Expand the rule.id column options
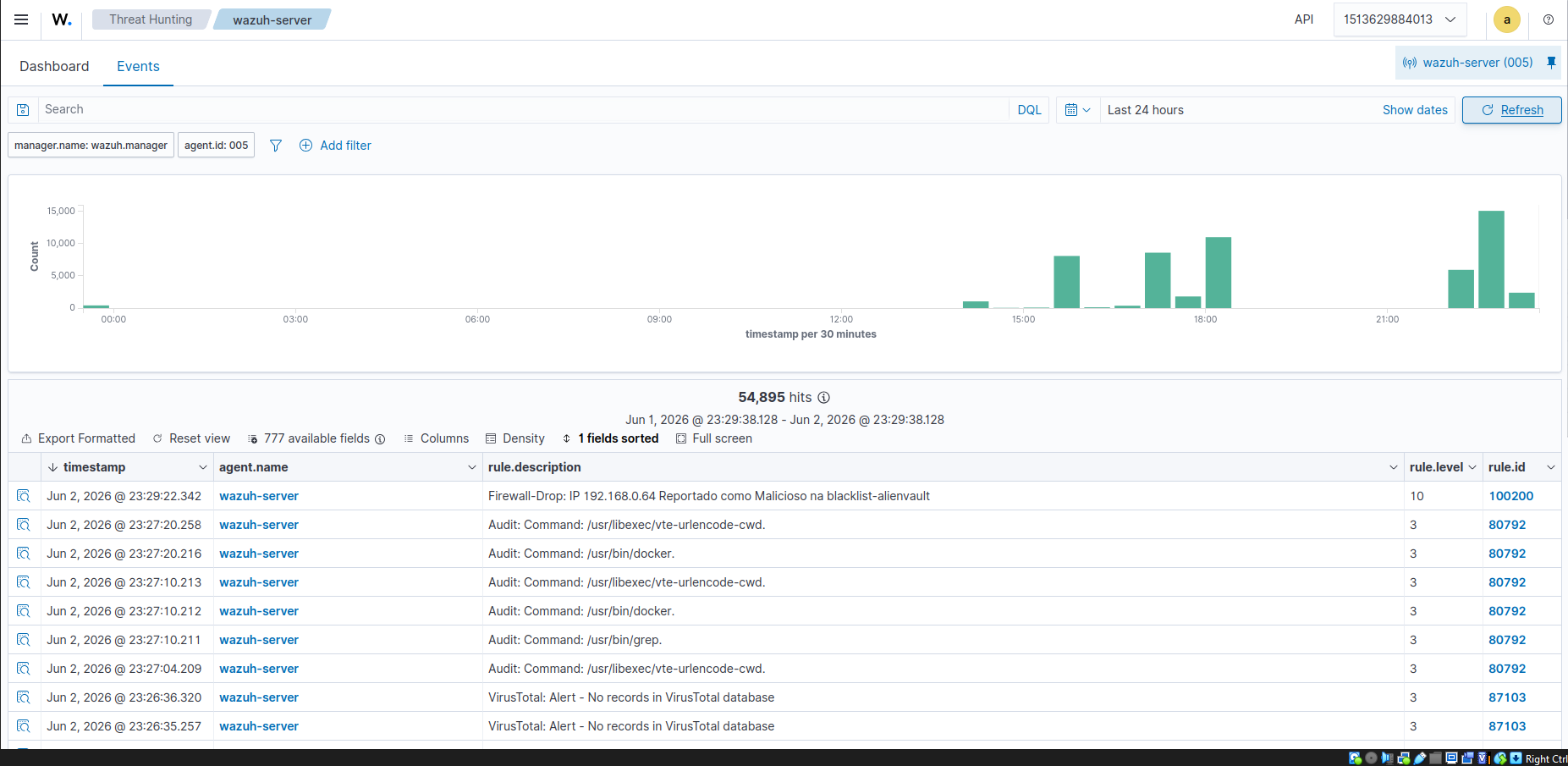Viewport: 1568px width, 766px height. click(1551, 467)
